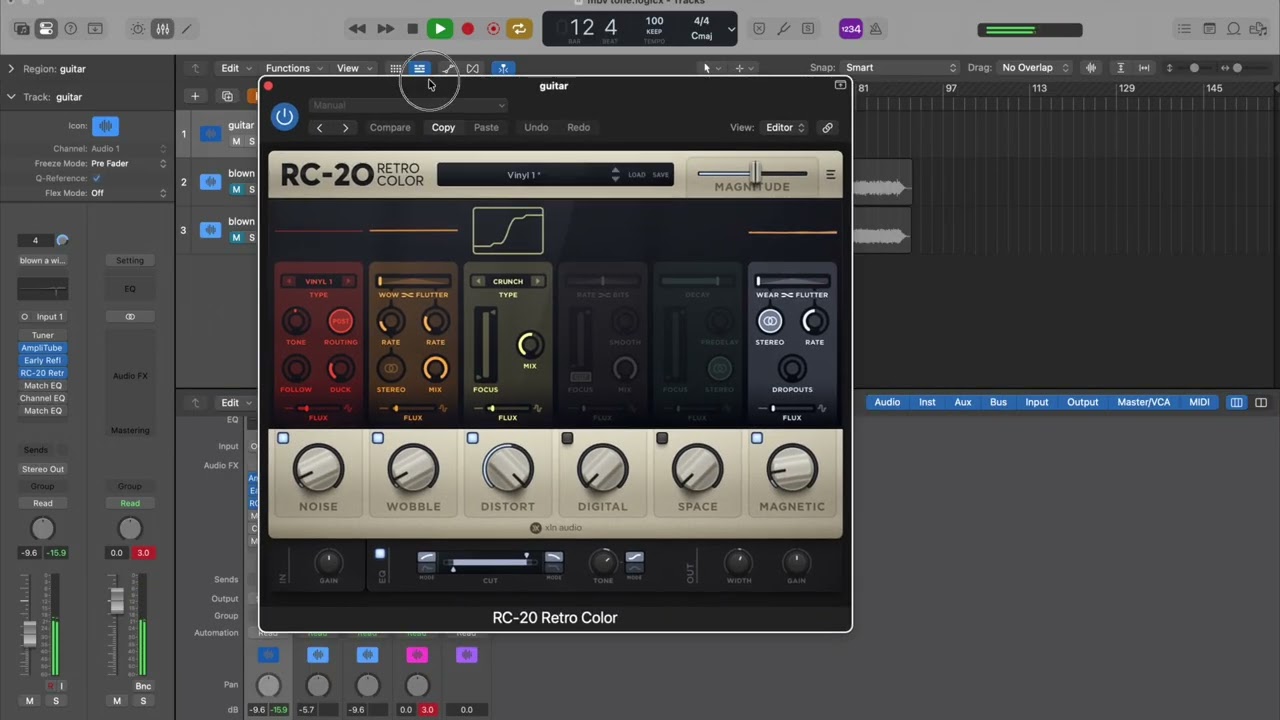
Task: Toggle the plugin power bypass button
Action: [285, 116]
